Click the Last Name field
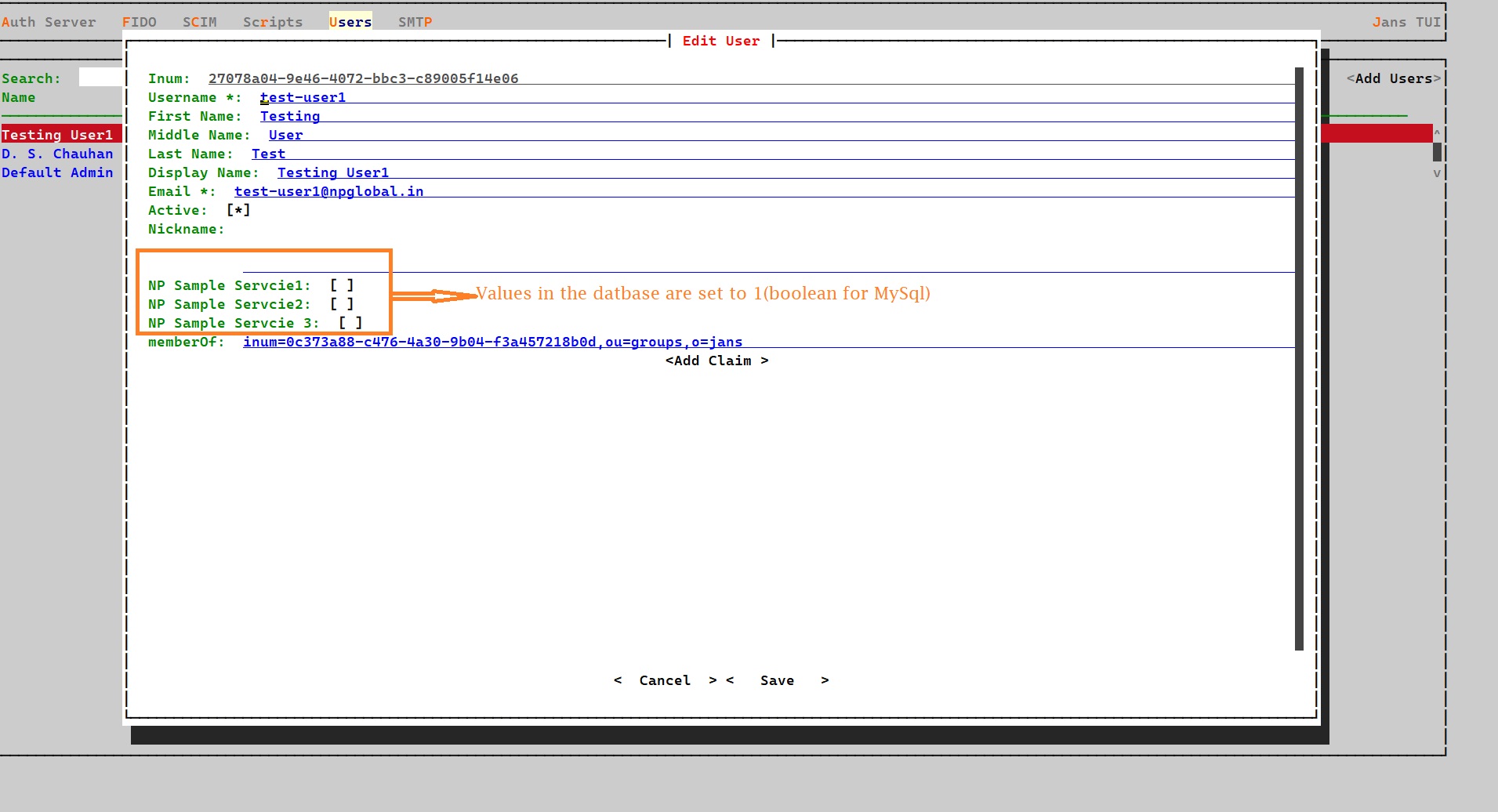Image resolution: width=1498 pixels, height=812 pixels. click(x=773, y=154)
